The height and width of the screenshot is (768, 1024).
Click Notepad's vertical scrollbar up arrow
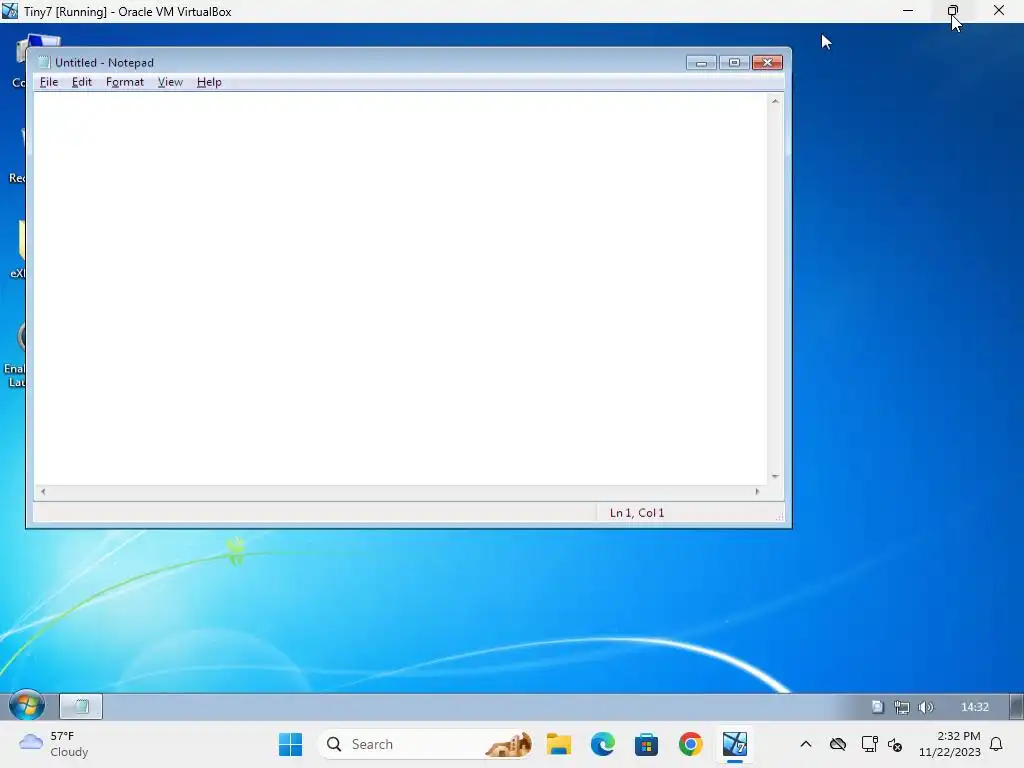(775, 101)
